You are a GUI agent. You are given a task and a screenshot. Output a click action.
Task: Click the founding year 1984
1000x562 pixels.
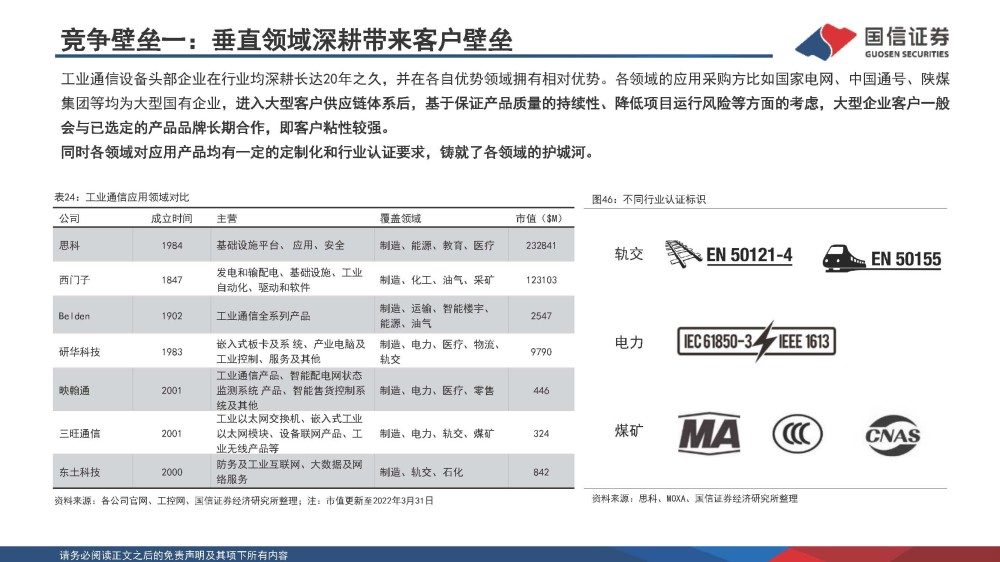click(x=172, y=245)
